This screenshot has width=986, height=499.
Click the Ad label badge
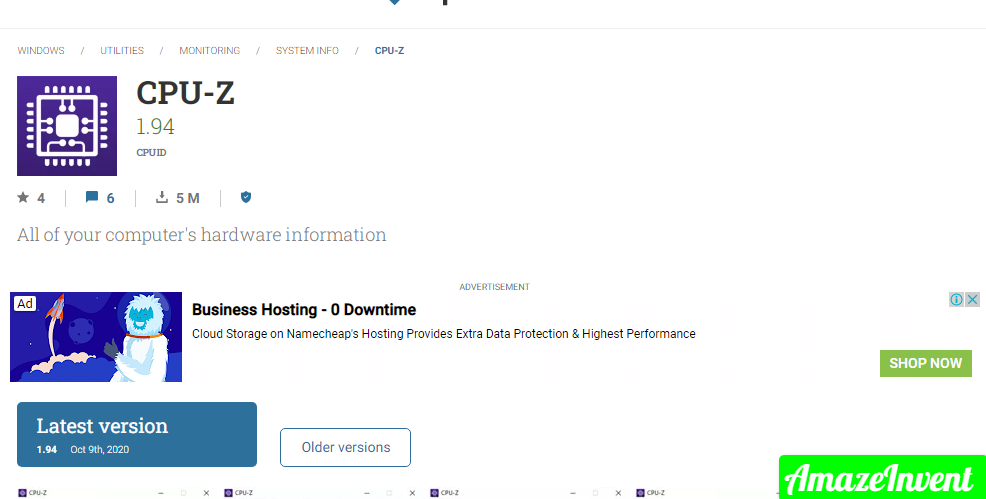25,304
